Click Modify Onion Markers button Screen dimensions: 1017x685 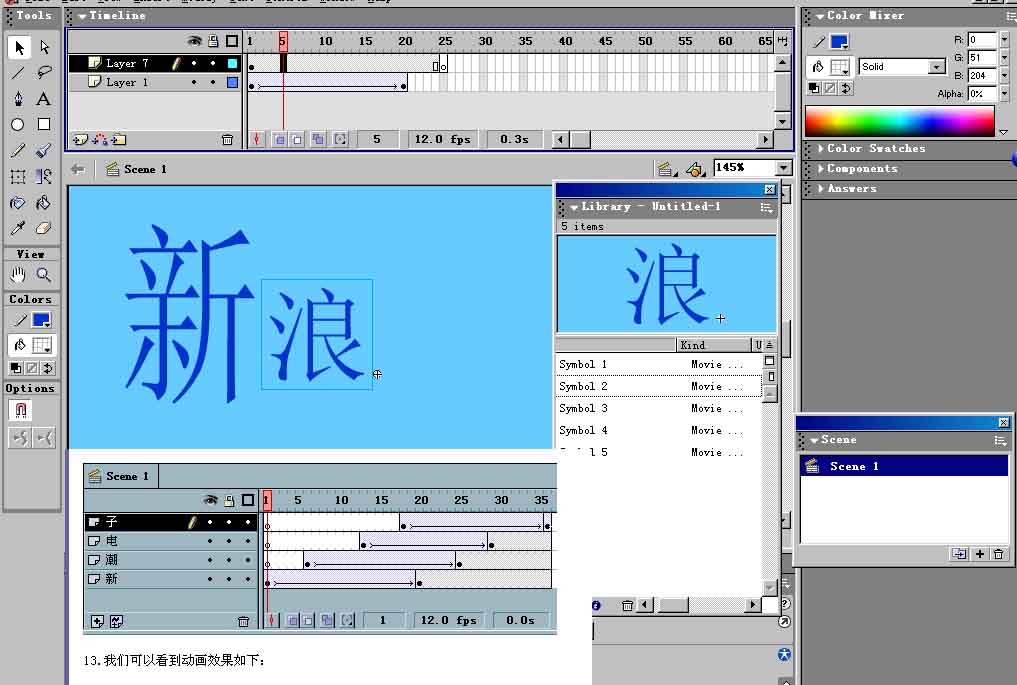click(340, 139)
